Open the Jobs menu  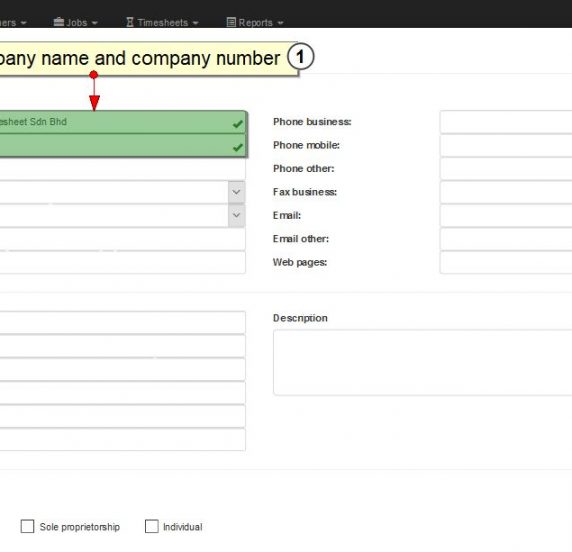pos(76,22)
